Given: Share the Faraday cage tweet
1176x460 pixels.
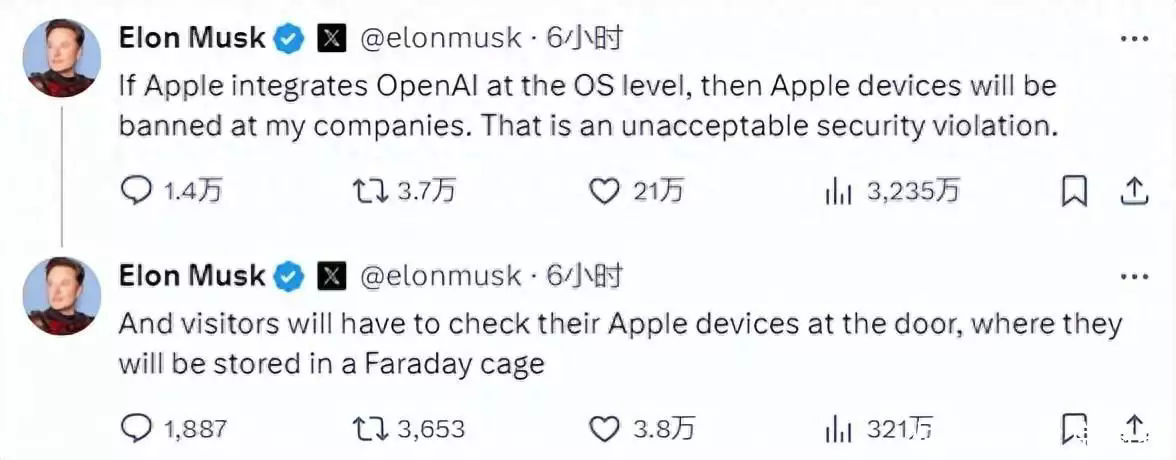Looking at the screenshot, I should click(1134, 426).
